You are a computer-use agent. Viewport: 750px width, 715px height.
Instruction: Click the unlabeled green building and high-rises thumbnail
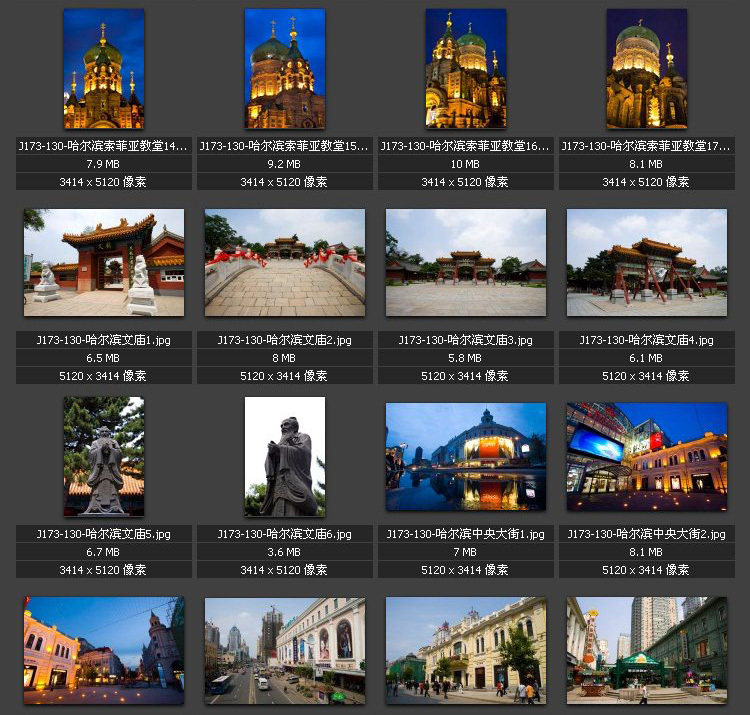click(x=647, y=650)
